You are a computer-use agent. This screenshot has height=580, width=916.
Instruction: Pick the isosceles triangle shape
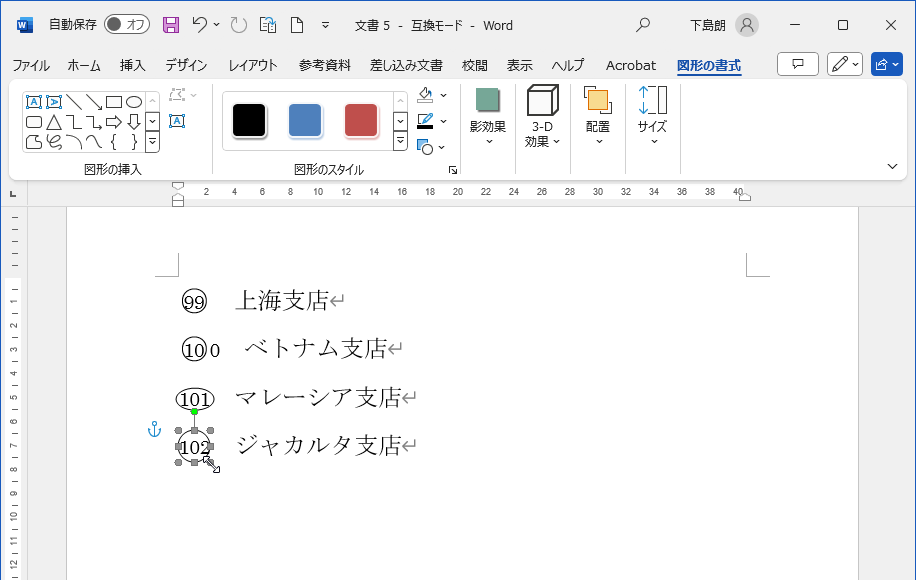[53, 122]
